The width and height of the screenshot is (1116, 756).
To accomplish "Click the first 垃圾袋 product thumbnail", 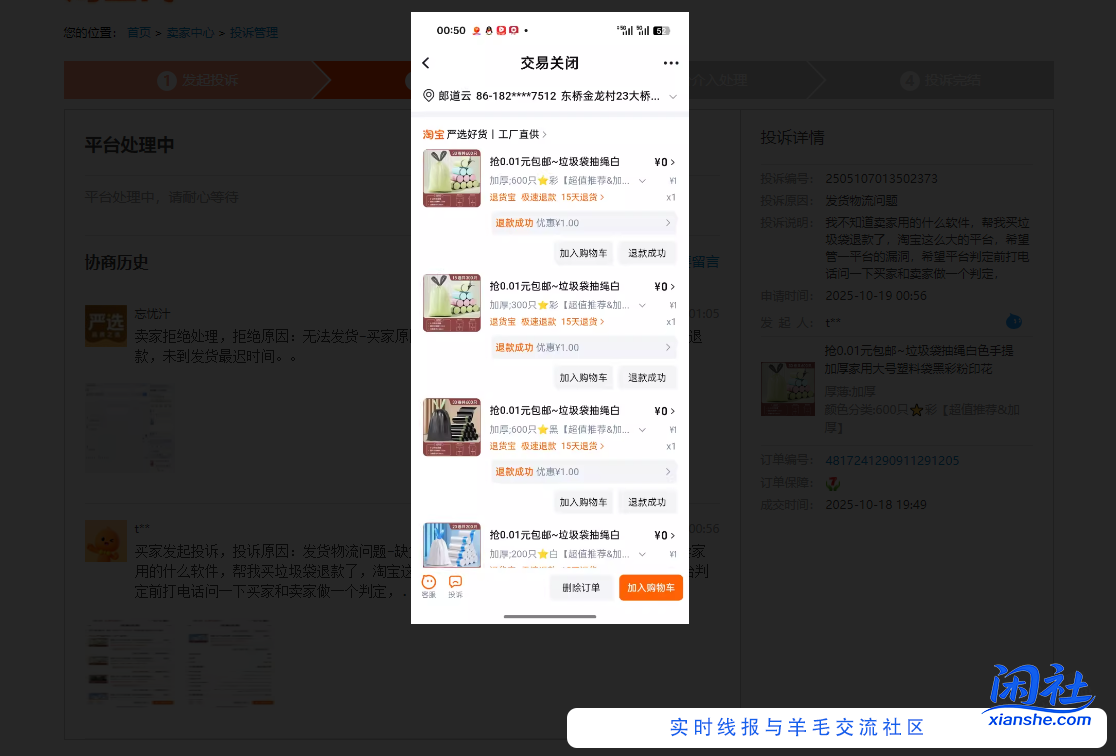I will pyautogui.click(x=451, y=178).
